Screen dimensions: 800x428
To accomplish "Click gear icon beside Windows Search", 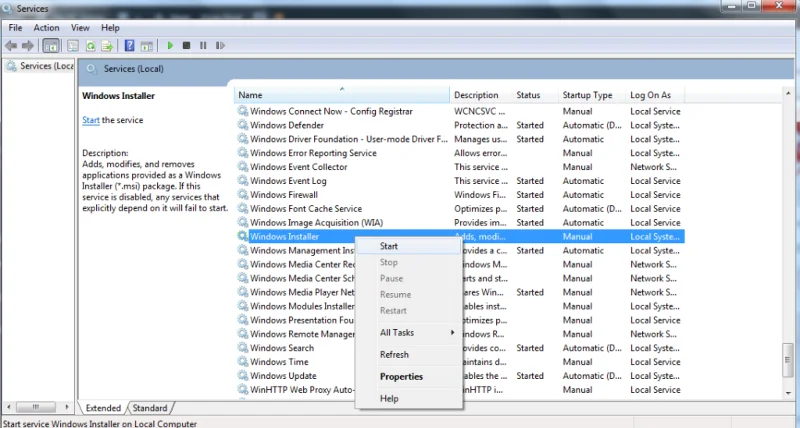I will click(243, 347).
